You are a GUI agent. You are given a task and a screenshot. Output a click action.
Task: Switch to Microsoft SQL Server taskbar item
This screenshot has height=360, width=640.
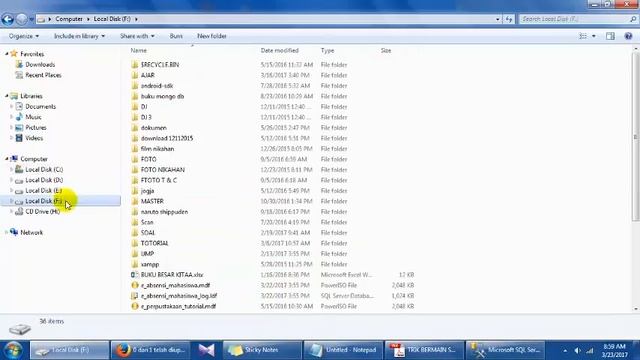[506, 350]
